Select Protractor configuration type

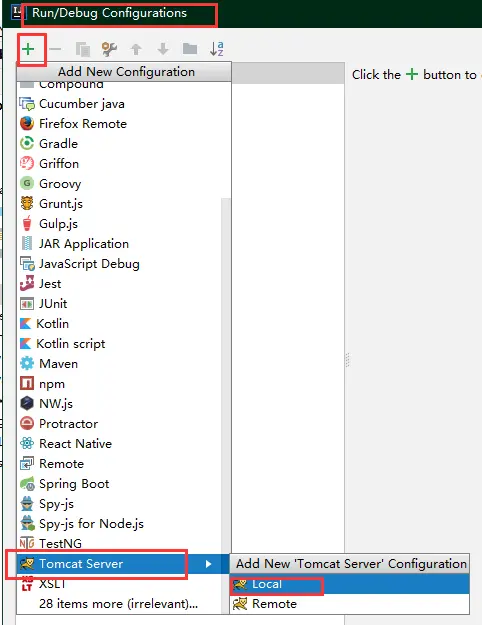tap(119, 424)
